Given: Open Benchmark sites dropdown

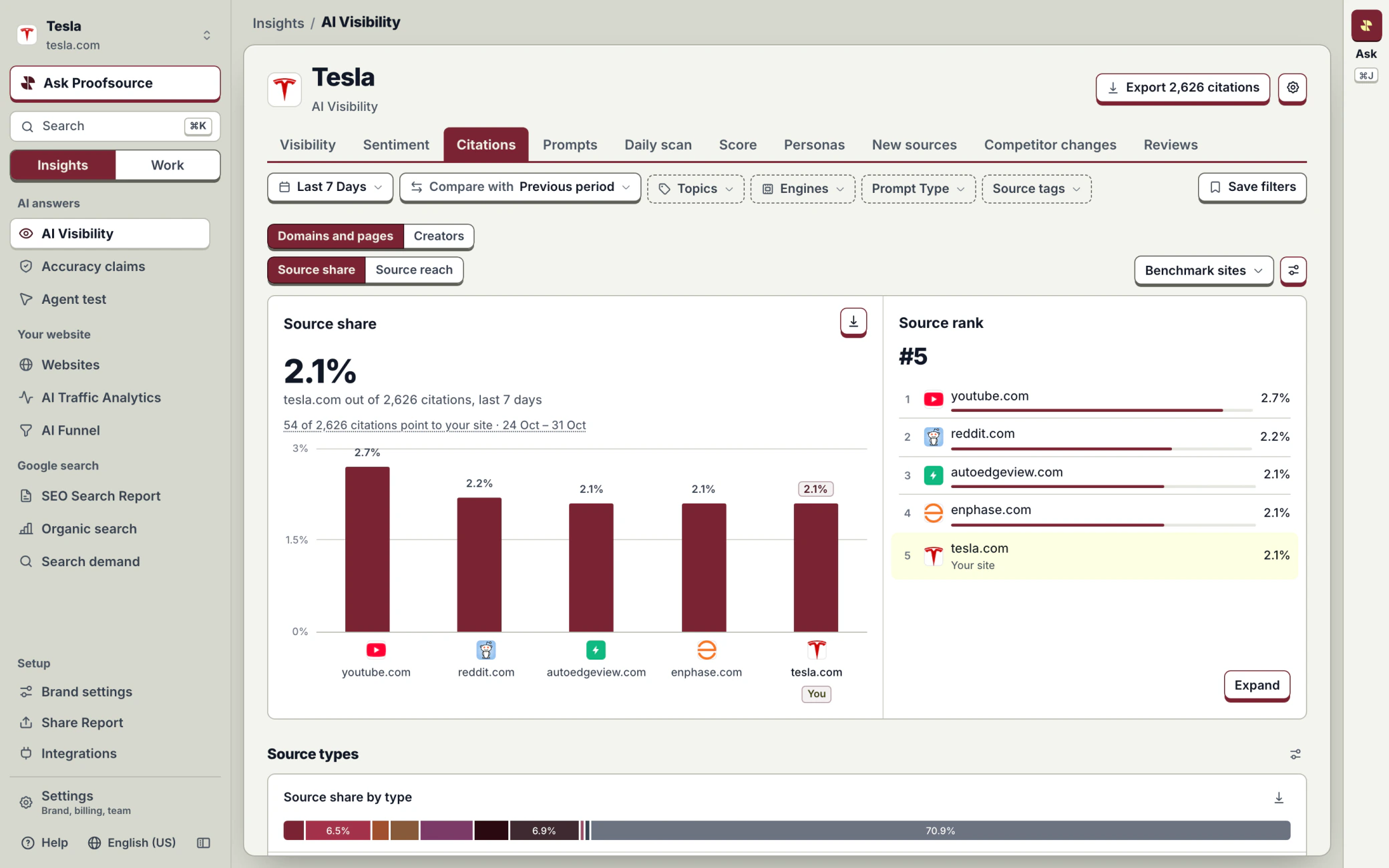Looking at the screenshot, I should [x=1203, y=270].
